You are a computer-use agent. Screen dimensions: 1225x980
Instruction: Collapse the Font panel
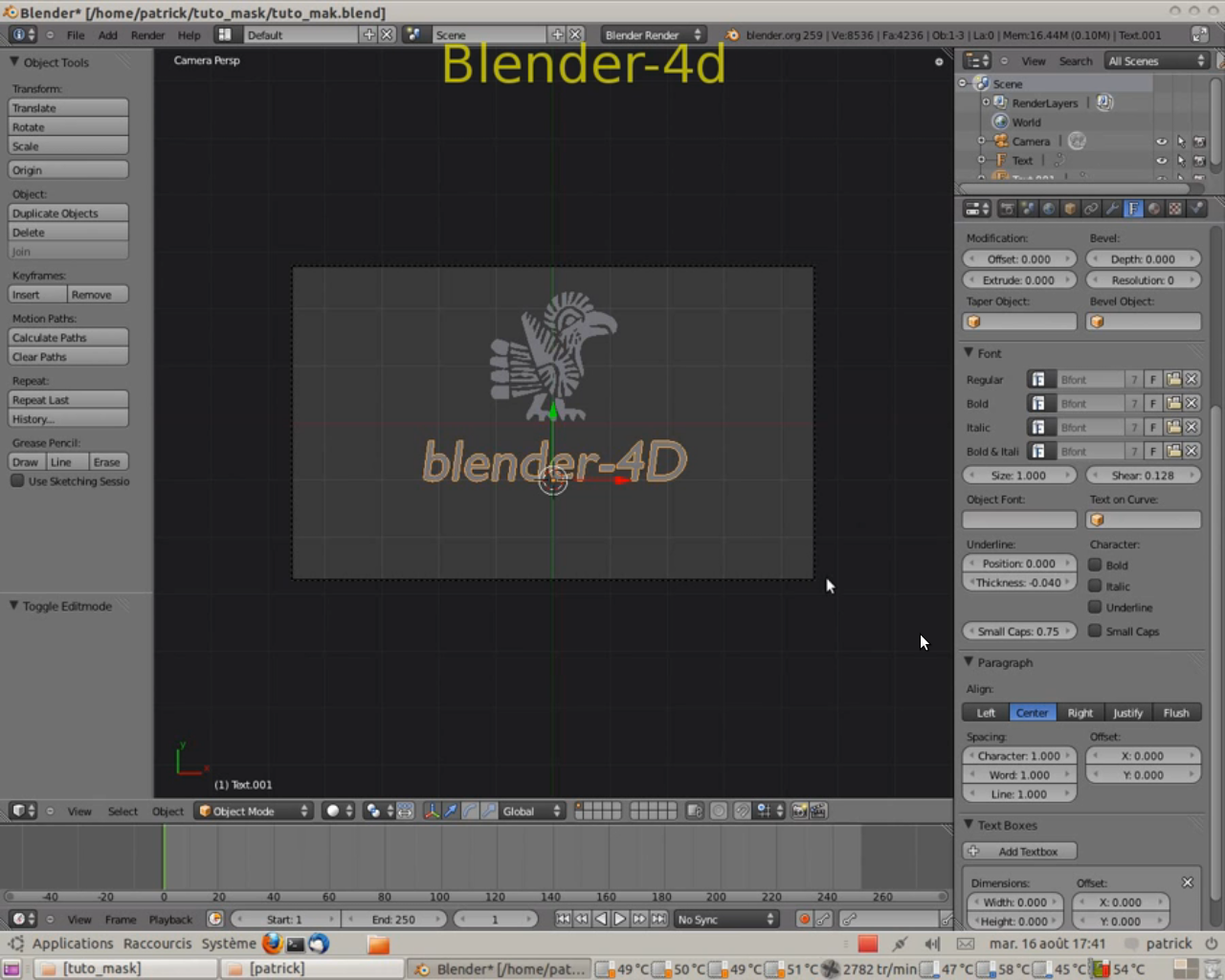pyautogui.click(x=969, y=353)
